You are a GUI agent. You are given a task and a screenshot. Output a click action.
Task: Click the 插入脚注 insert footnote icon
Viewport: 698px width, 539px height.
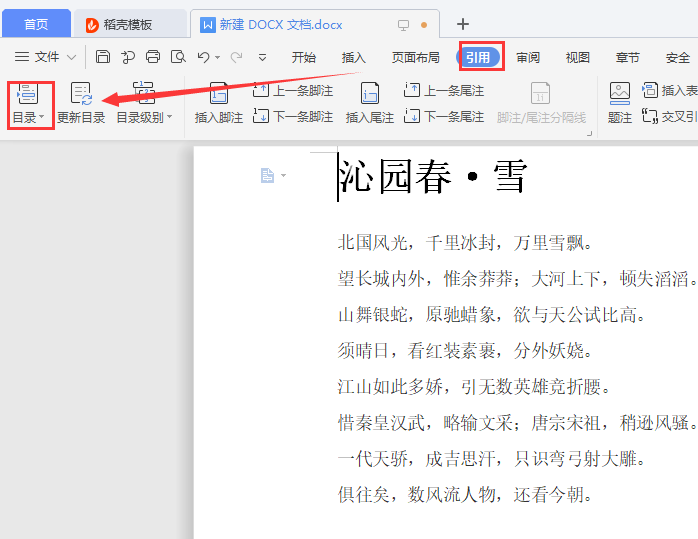(x=218, y=95)
